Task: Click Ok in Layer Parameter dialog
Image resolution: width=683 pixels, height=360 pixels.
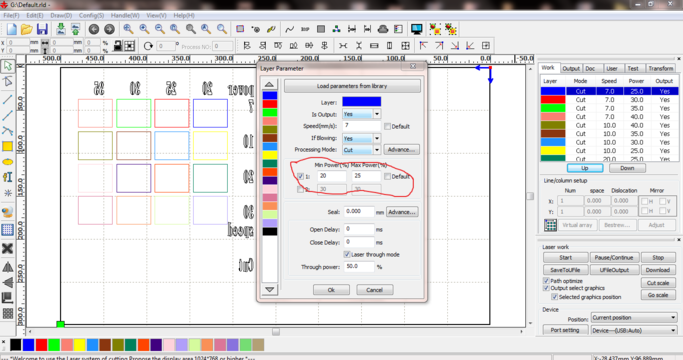Action: pos(331,290)
